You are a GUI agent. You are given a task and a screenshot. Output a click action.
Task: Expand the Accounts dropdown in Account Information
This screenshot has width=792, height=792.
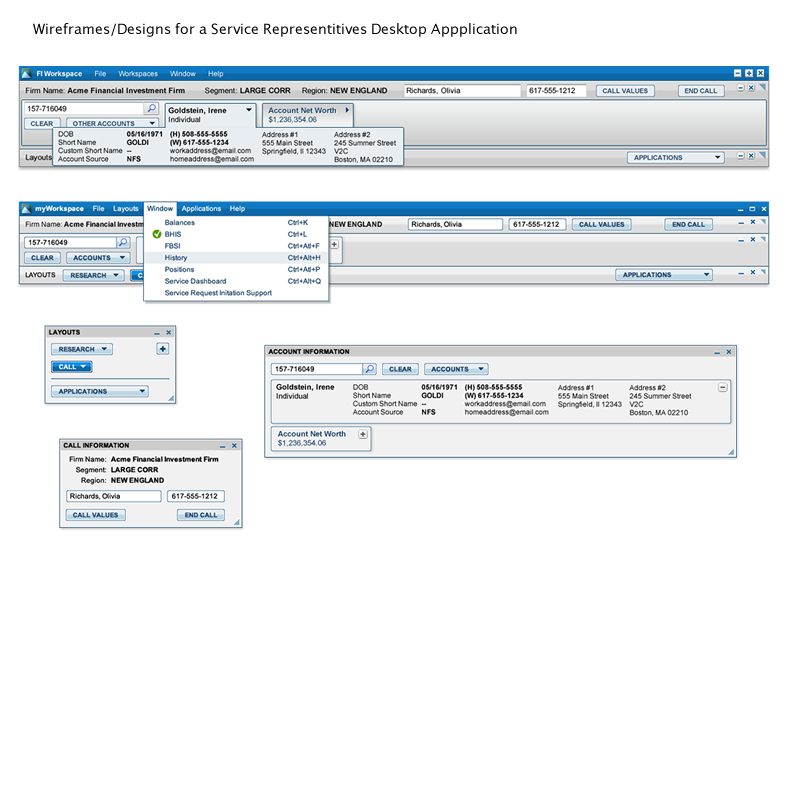[455, 369]
